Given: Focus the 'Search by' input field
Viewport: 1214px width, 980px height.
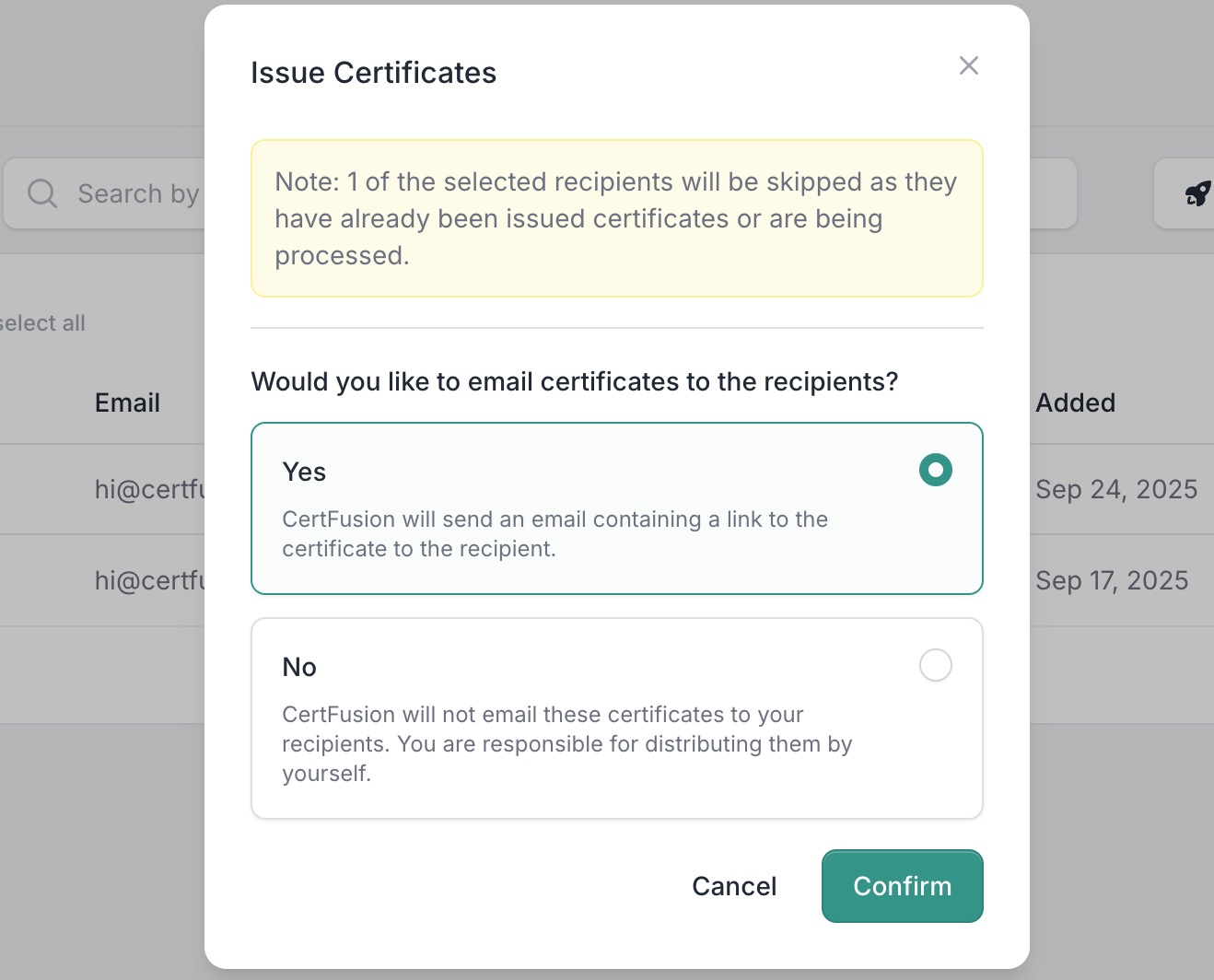Looking at the screenshot, I should [x=138, y=193].
